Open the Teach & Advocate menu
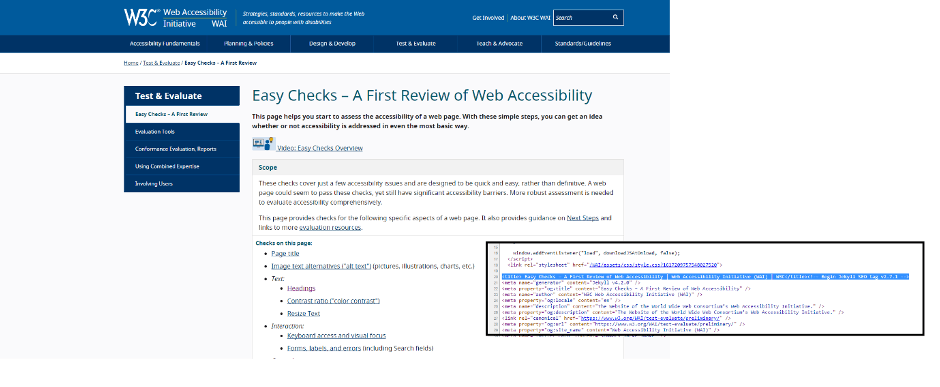 pyautogui.click(x=499, y=44)
